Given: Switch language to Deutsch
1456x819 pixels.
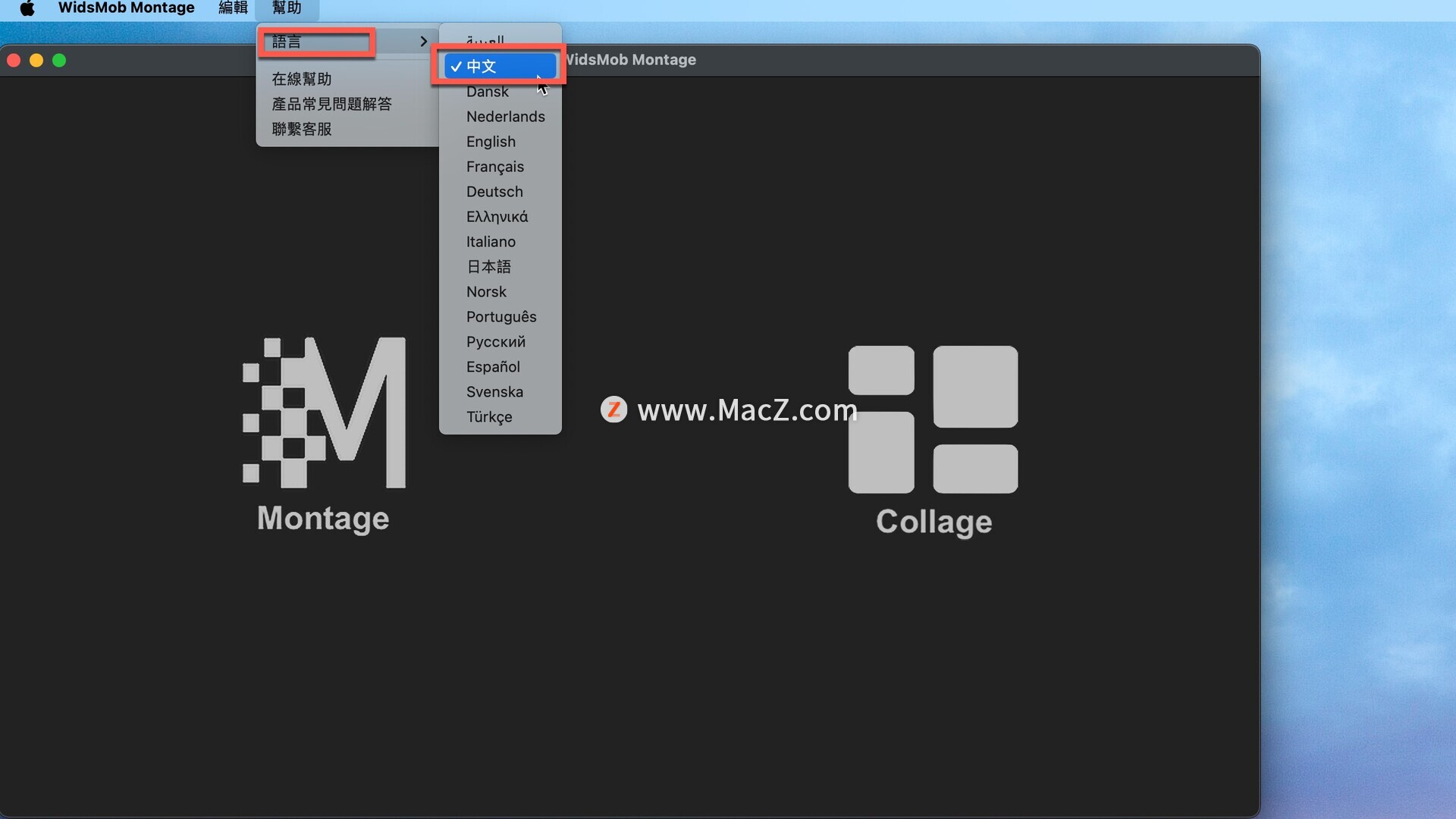Looking at the screenshot, I should (500, 192).
